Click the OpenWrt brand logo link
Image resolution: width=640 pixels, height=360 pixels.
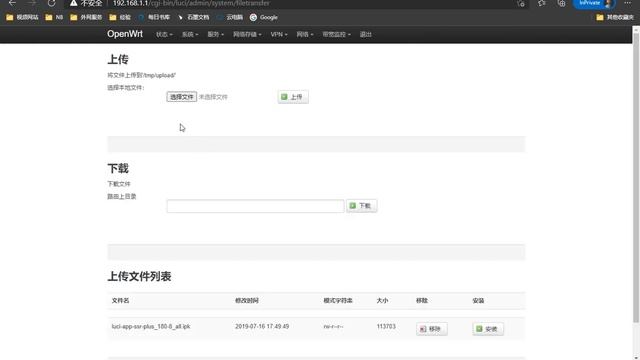[x=125, y=34]
